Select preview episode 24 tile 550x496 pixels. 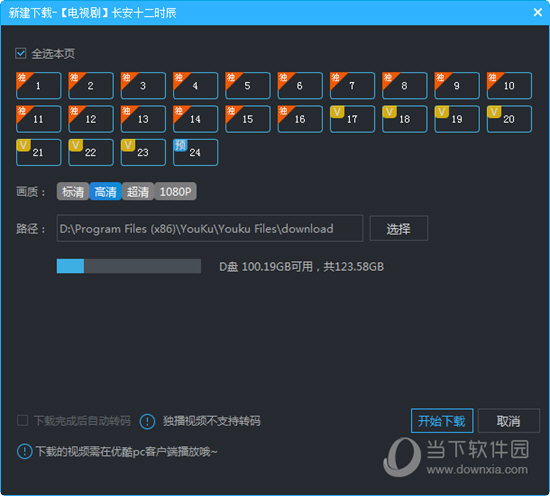(195, 152)
